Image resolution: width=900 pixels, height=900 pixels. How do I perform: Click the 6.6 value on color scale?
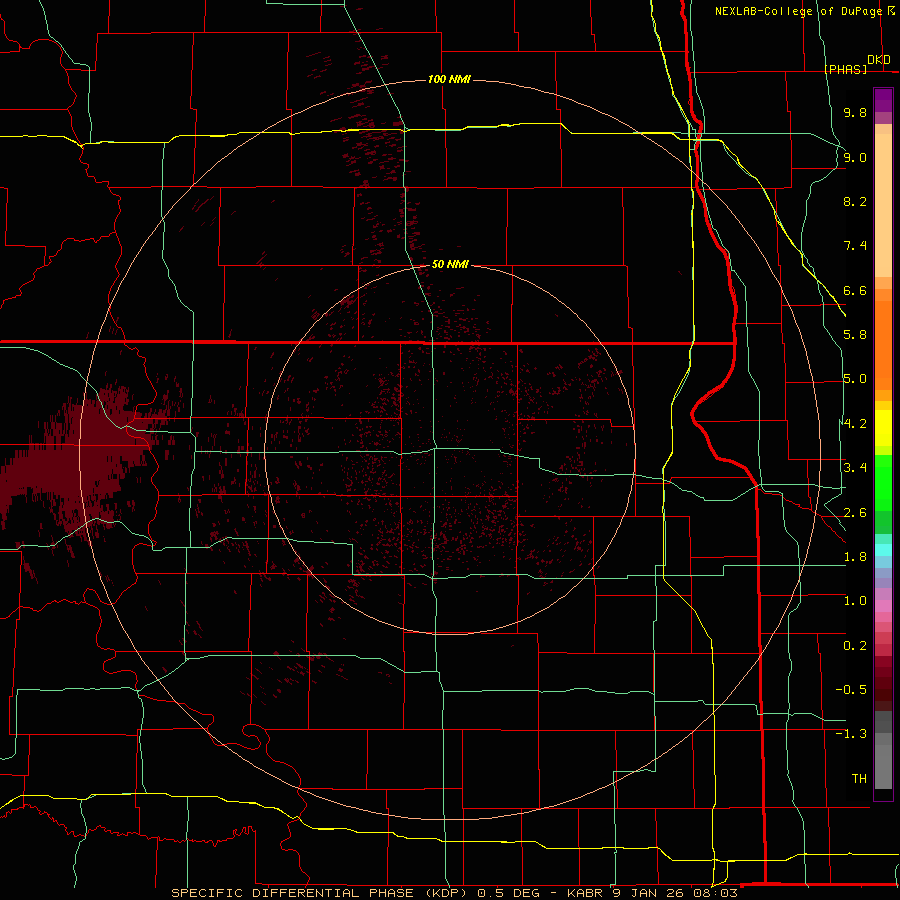[855, 290]
